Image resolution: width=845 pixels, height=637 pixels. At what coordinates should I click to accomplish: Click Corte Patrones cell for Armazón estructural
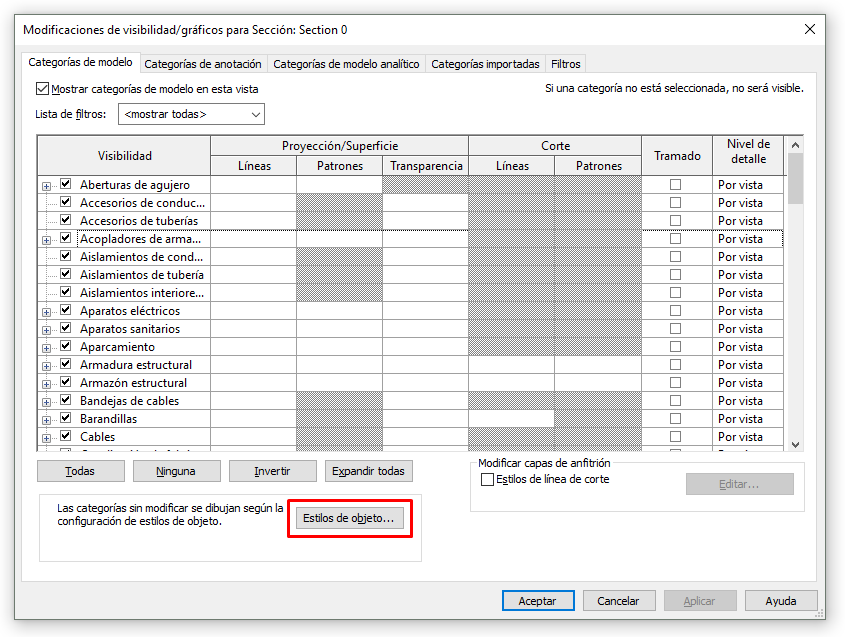[x=598, y=383]
